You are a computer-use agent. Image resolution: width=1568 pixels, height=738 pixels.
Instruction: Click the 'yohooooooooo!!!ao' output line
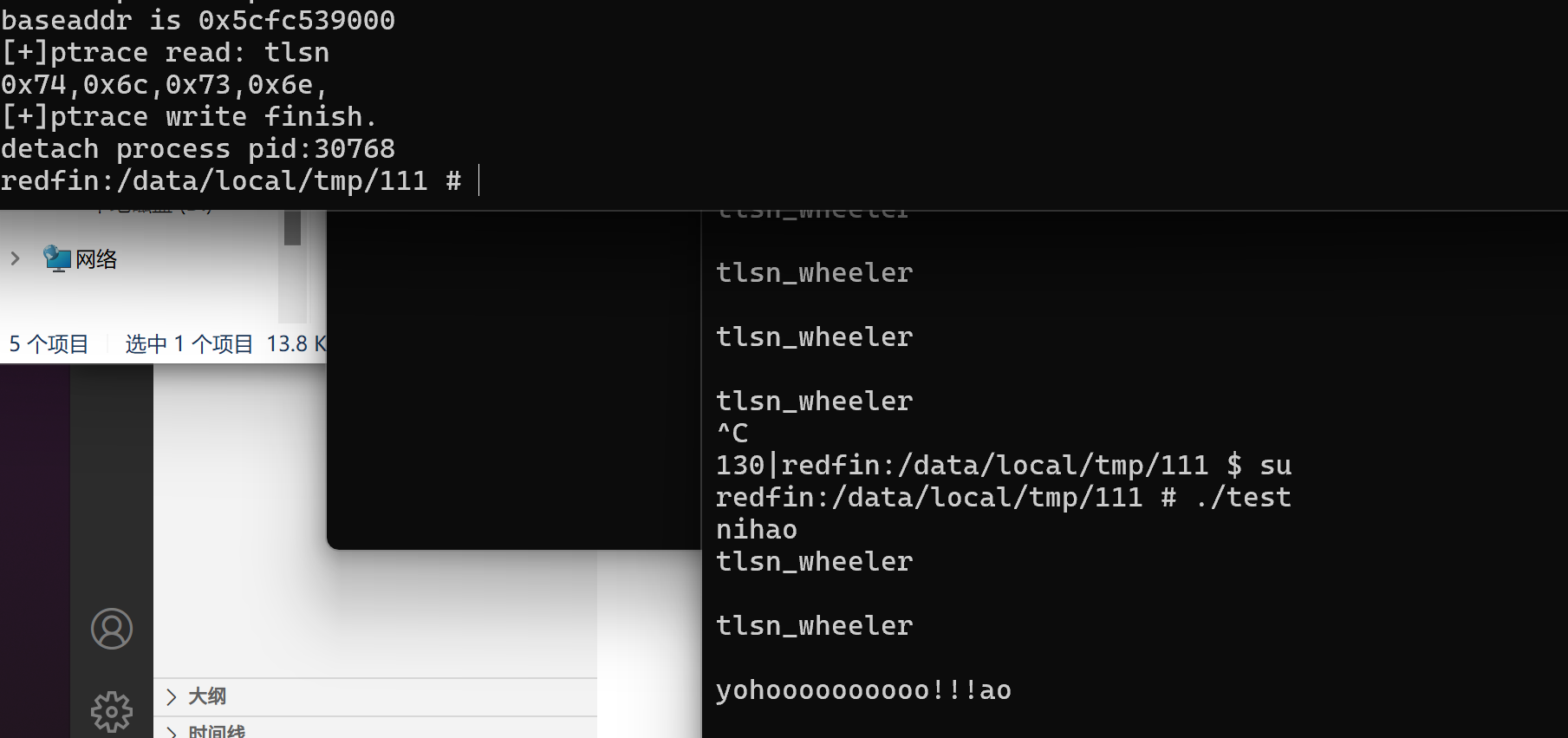point(863,690)
